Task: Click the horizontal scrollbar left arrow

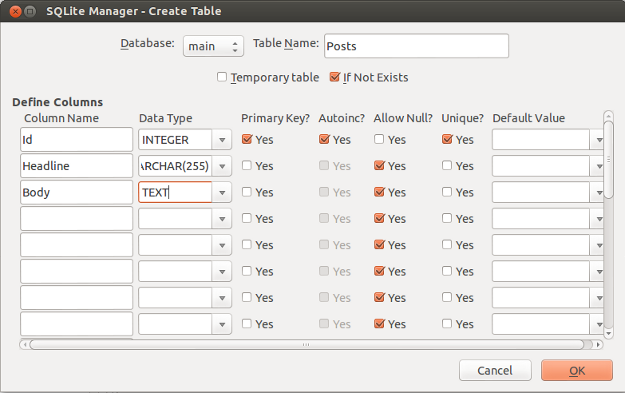Action: tap(25, 344)
